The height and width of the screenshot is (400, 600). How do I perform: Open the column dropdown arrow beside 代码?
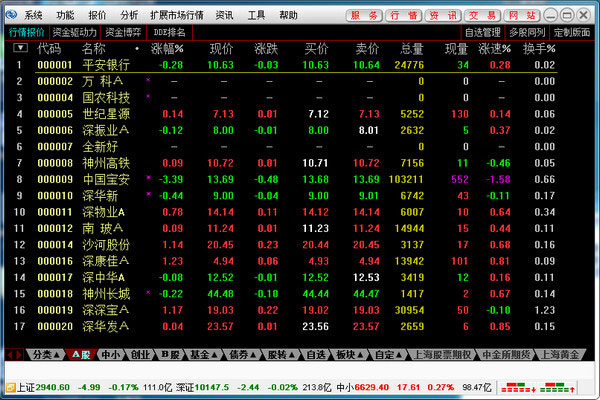20,48
